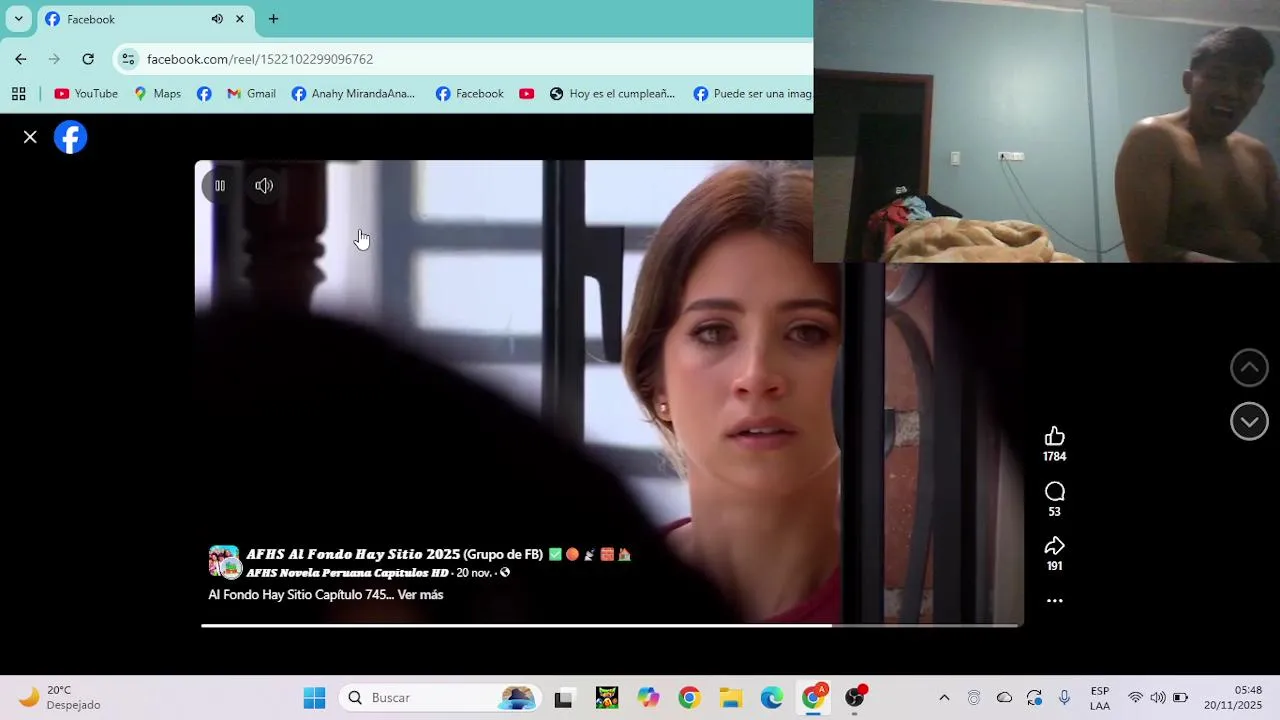The image size is (1280, 720).
Task: Go back in browser history
Action: [x=21, y=59]
